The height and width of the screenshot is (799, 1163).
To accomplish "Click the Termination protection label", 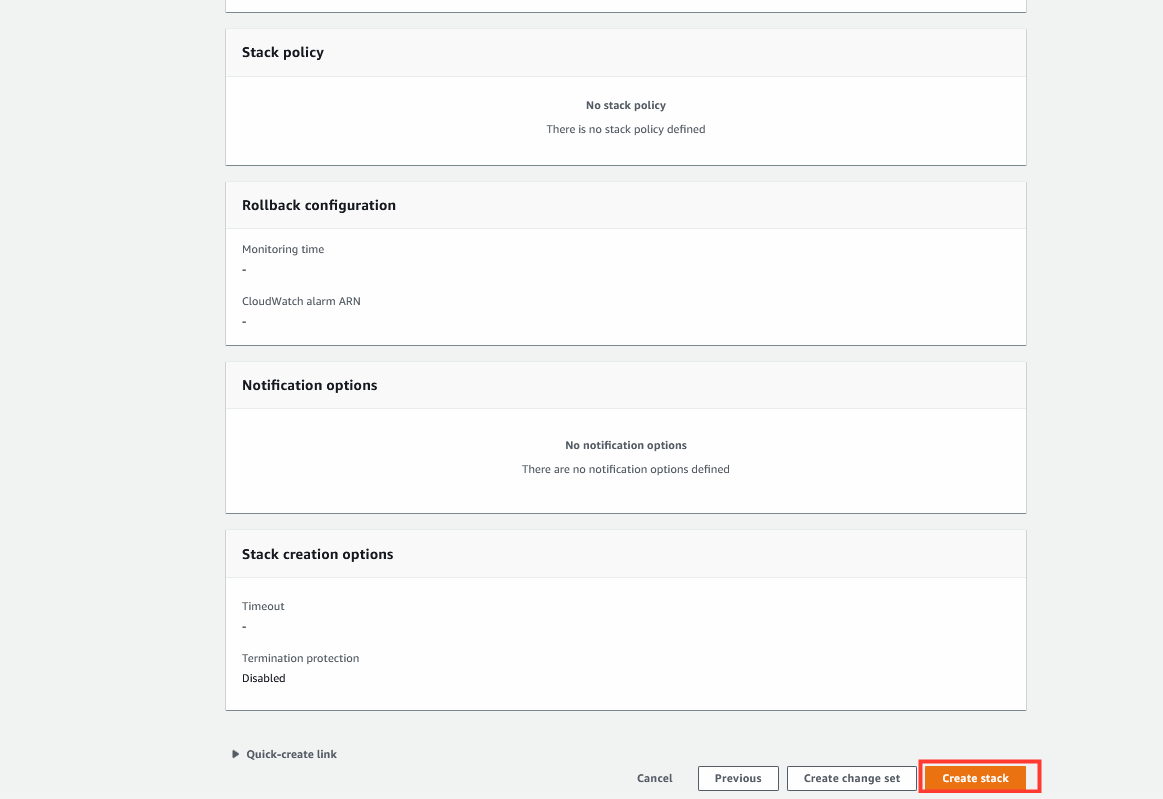I will tap(300, 658).
